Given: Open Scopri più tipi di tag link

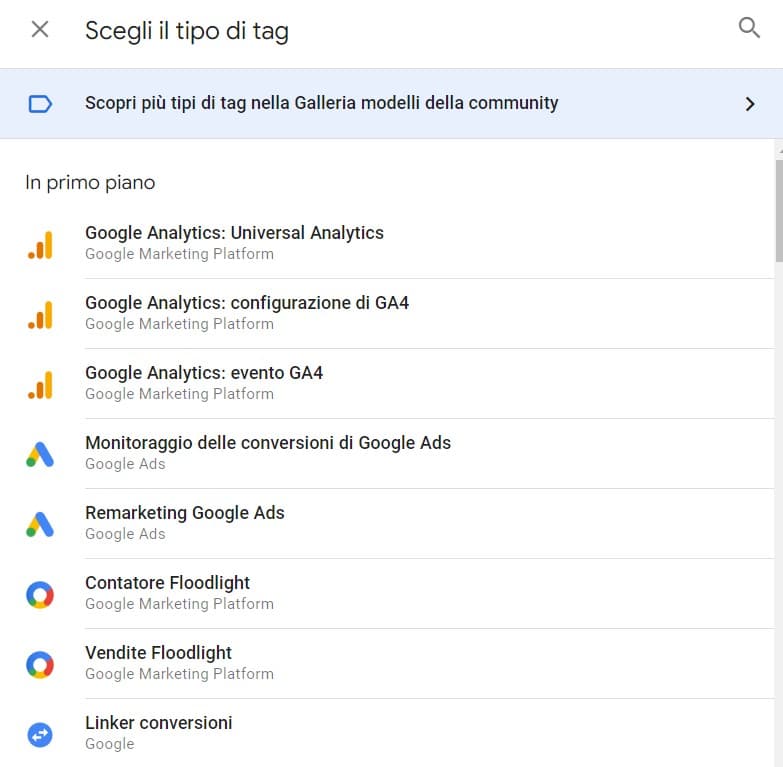Looking at the screenshot, I should coord(321,103).
